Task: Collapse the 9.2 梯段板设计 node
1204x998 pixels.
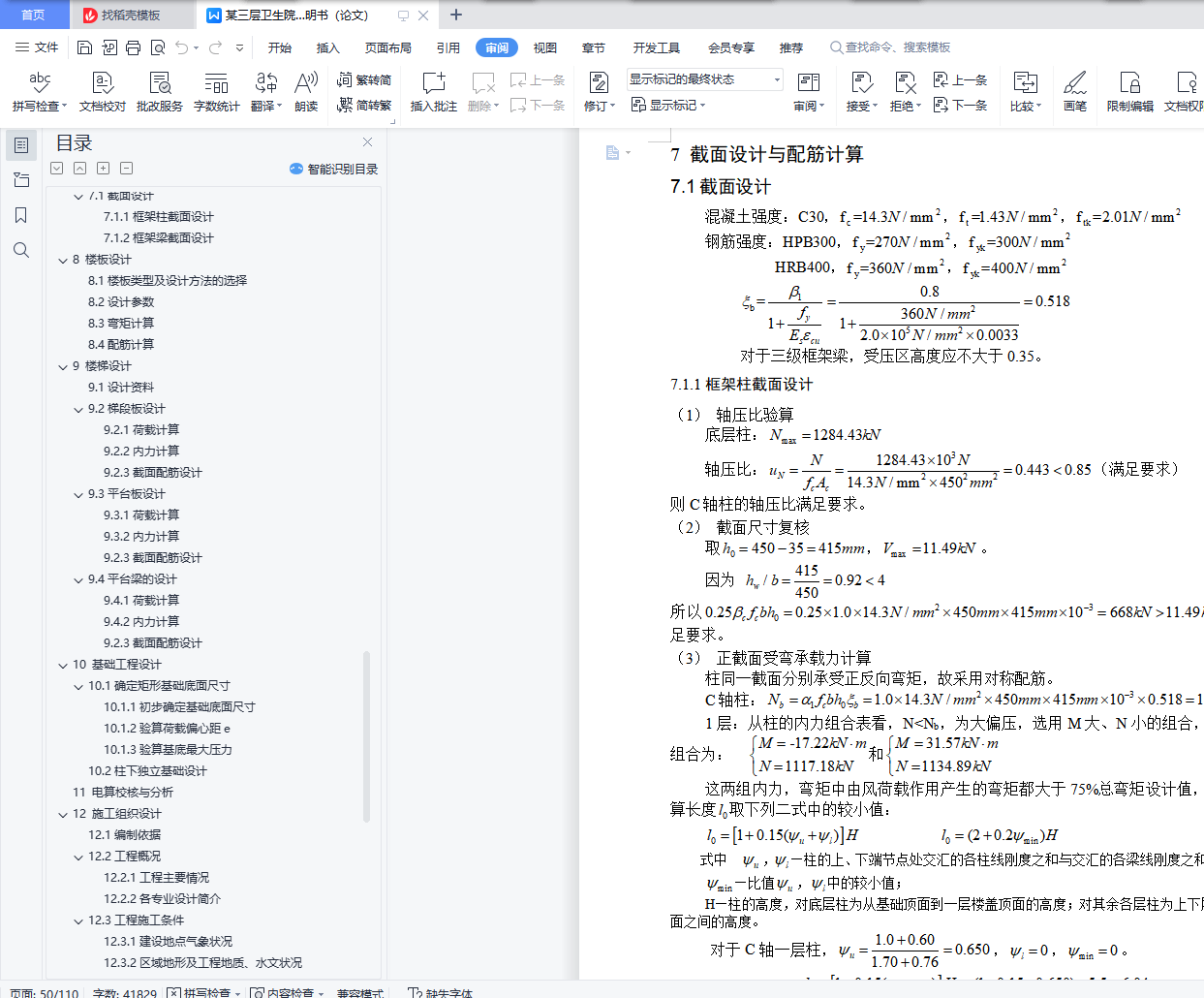Action: coord(78,409)
